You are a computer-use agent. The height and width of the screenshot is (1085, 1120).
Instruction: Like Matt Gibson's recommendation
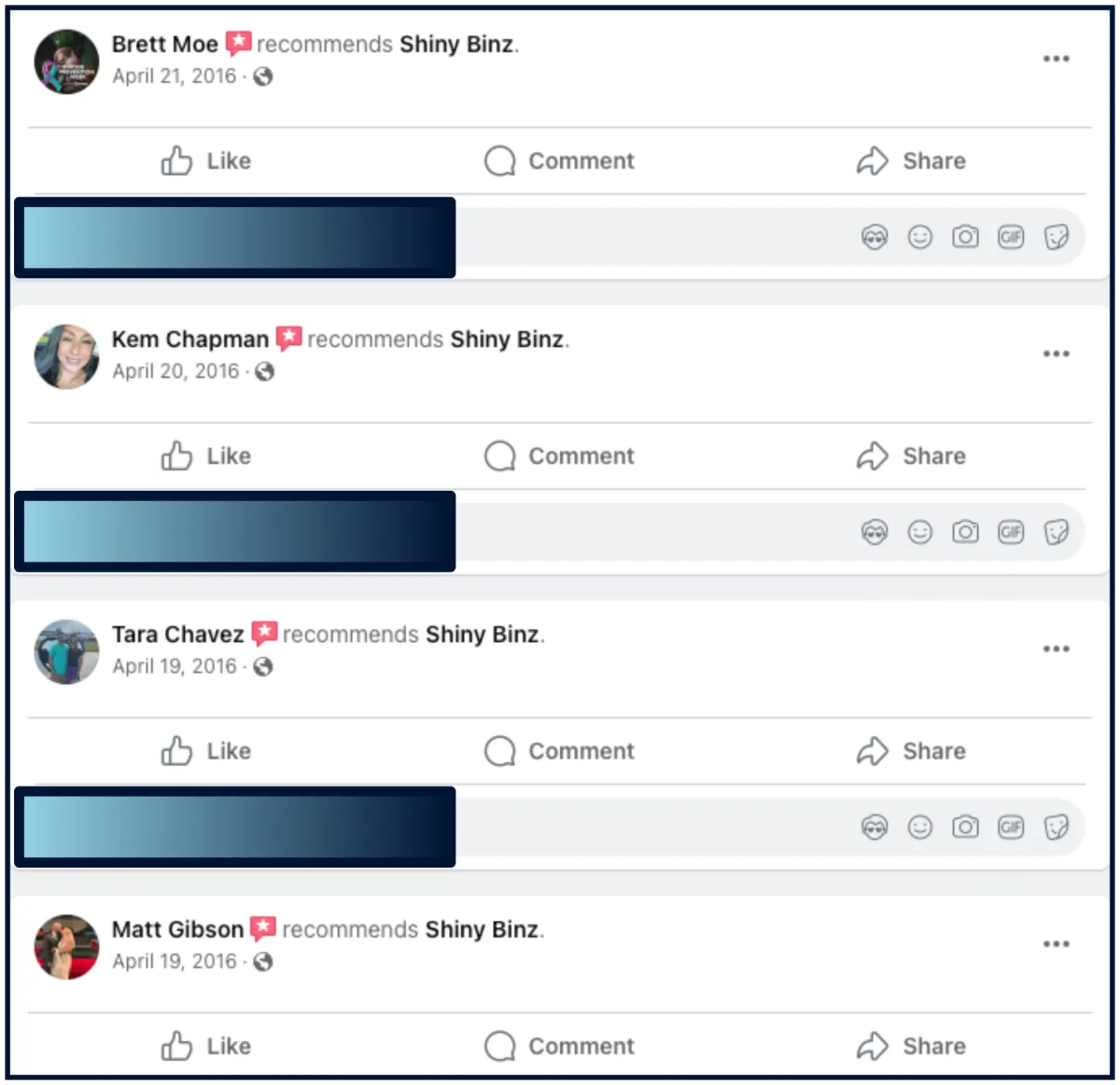point(205,1046)
